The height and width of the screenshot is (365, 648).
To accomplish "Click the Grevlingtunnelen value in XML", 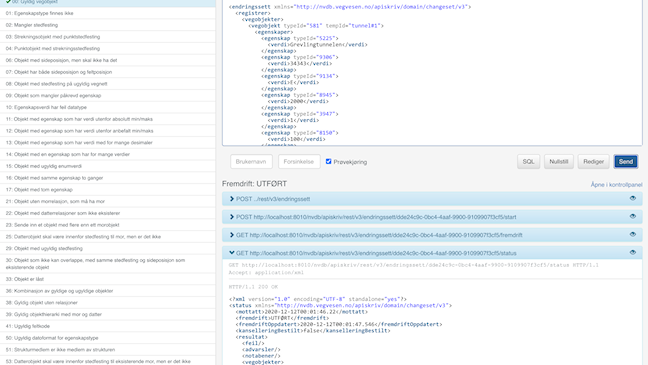I will [316, 45].
